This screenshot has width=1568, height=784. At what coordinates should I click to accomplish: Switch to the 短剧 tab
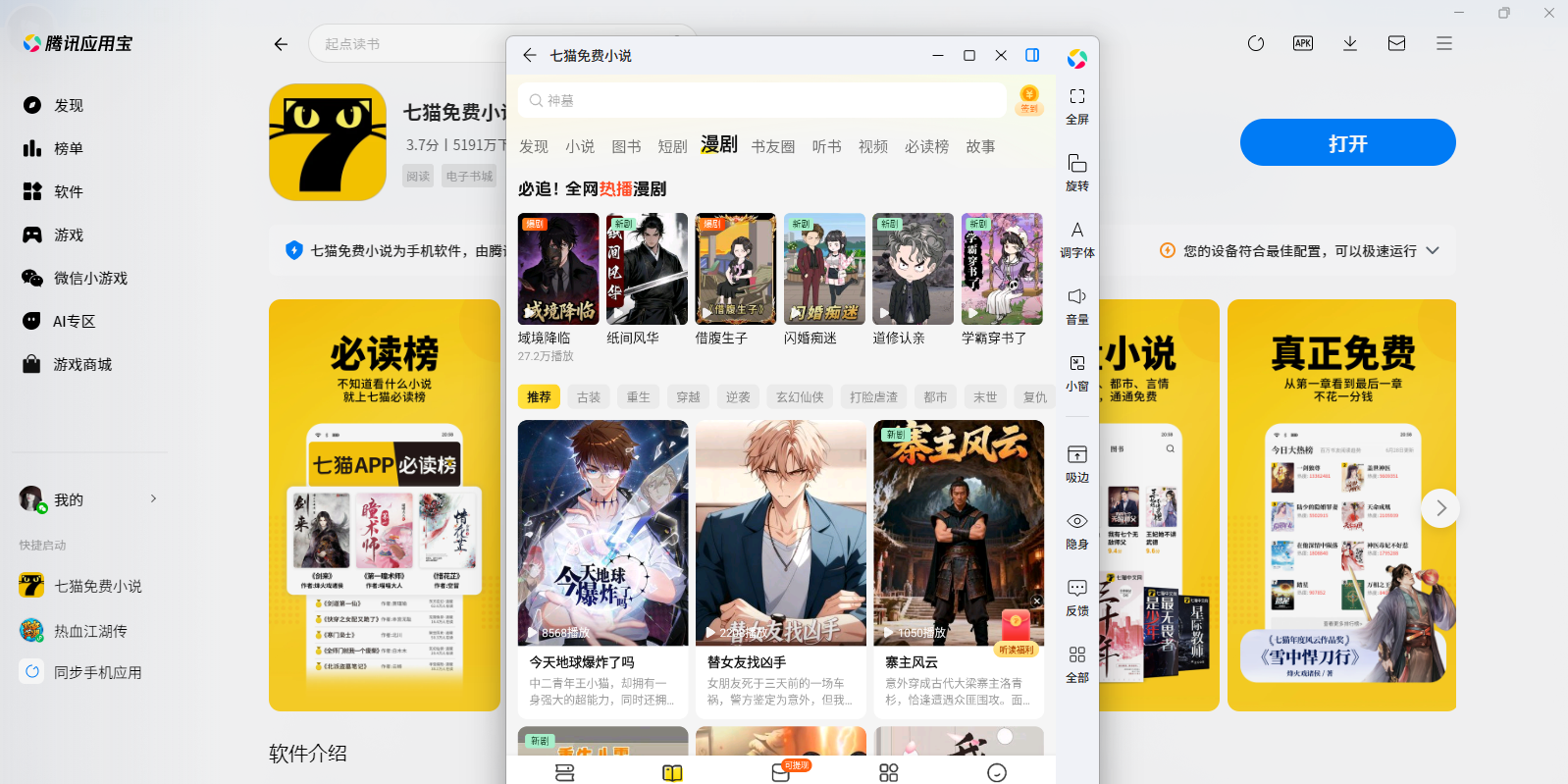[672, 146]
